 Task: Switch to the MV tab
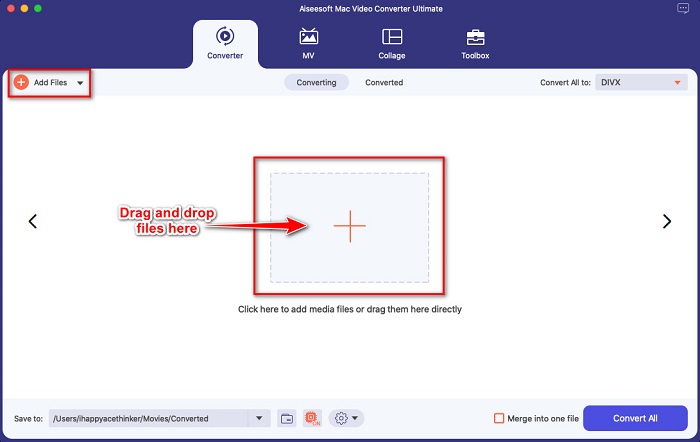[x=308, y=44]
